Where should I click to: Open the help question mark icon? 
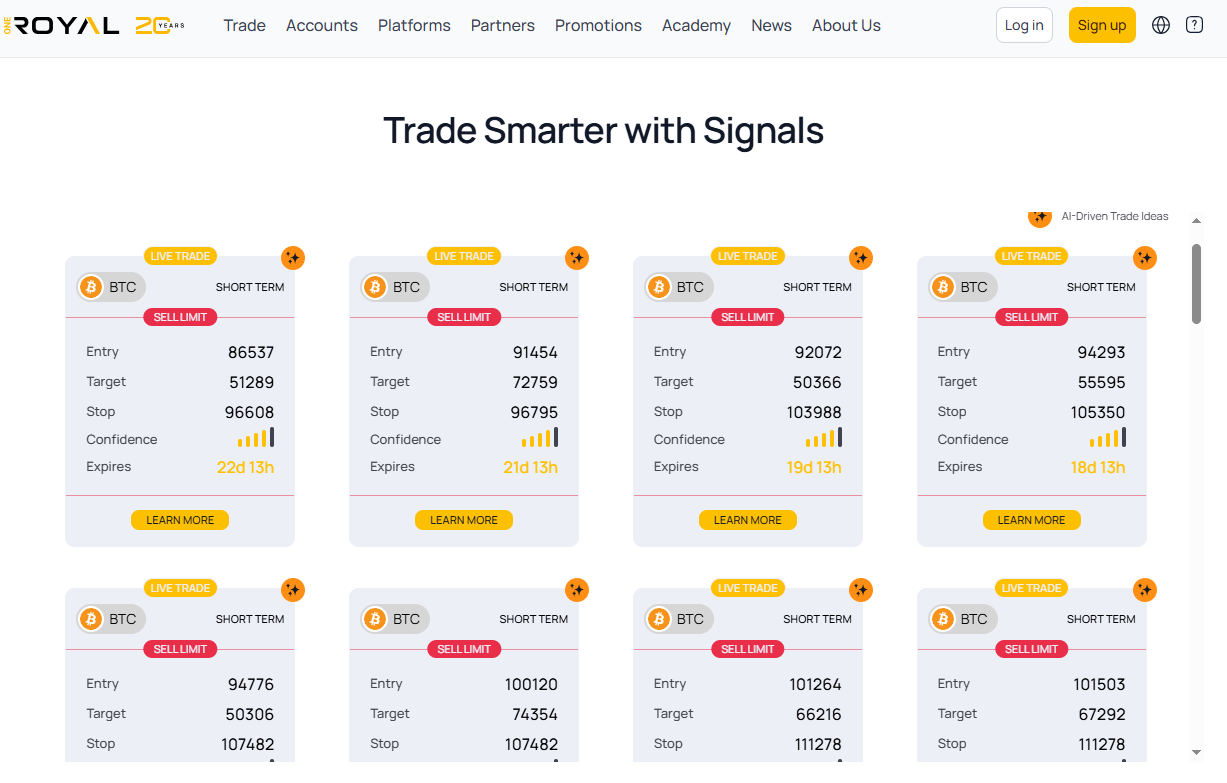(x=1194, y=25)
